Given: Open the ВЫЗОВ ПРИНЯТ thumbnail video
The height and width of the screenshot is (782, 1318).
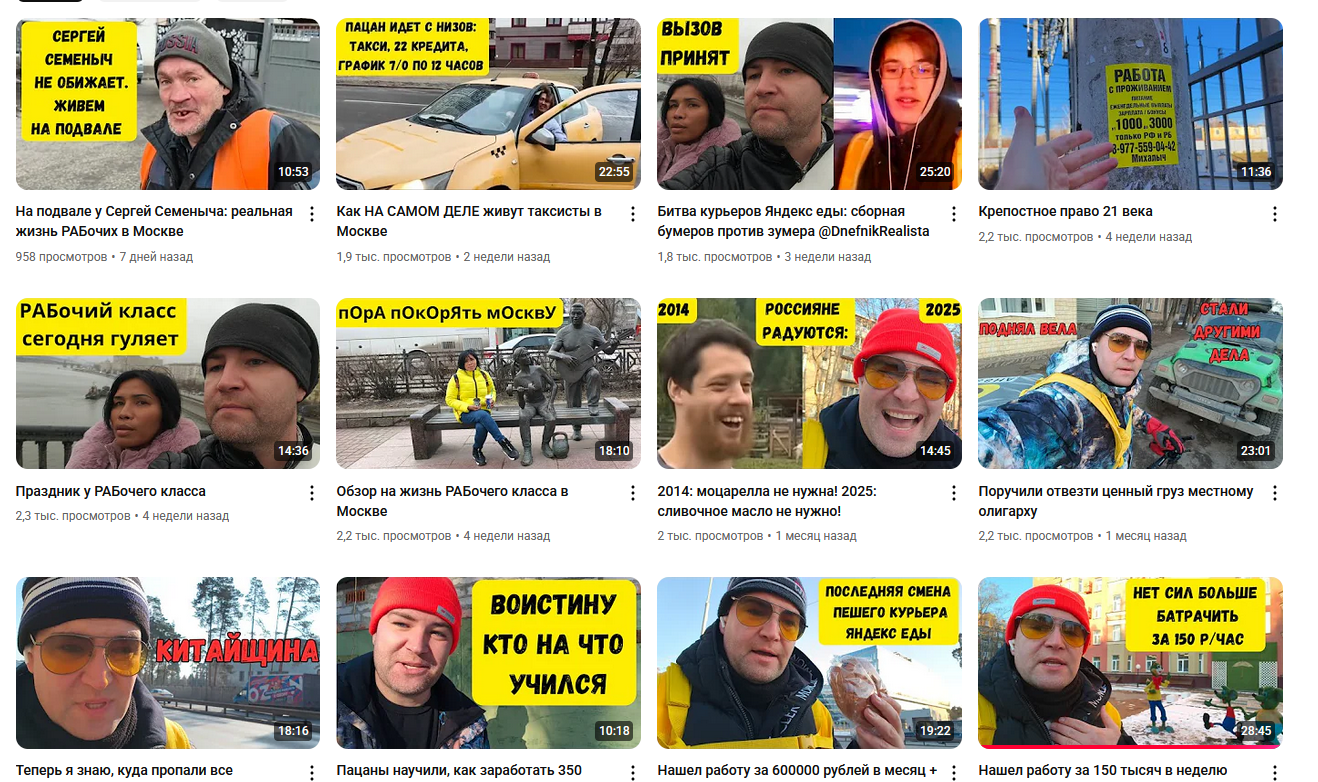Looking at the screenshot, I should click(x=809, y=104).
